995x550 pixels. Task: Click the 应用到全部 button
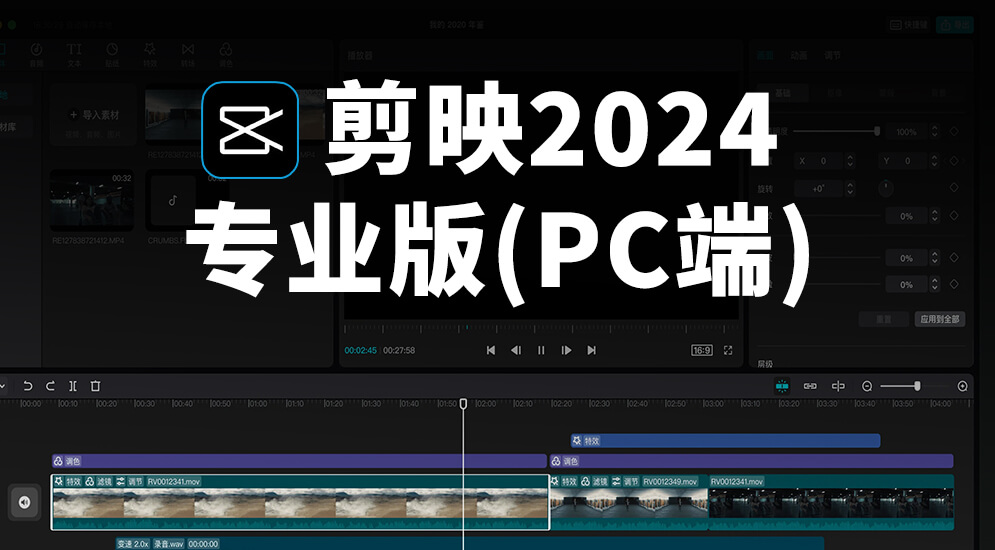(940, 319)
